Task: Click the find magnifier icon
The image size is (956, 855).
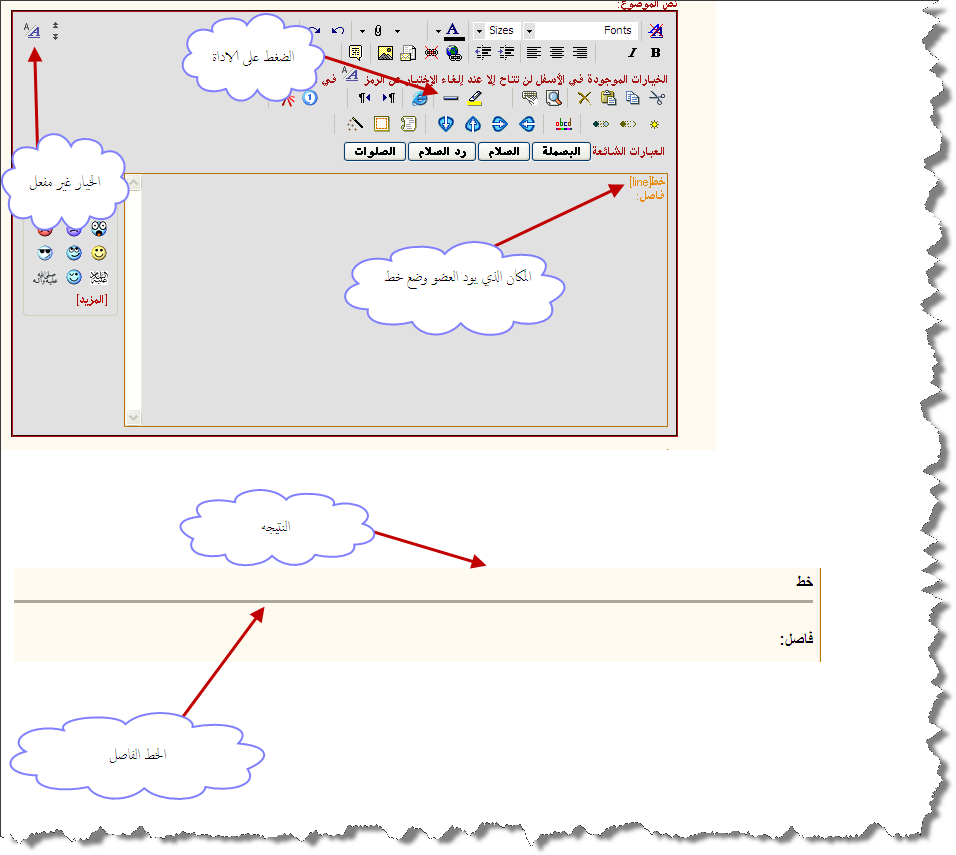Action: click(x=553, y=98)
